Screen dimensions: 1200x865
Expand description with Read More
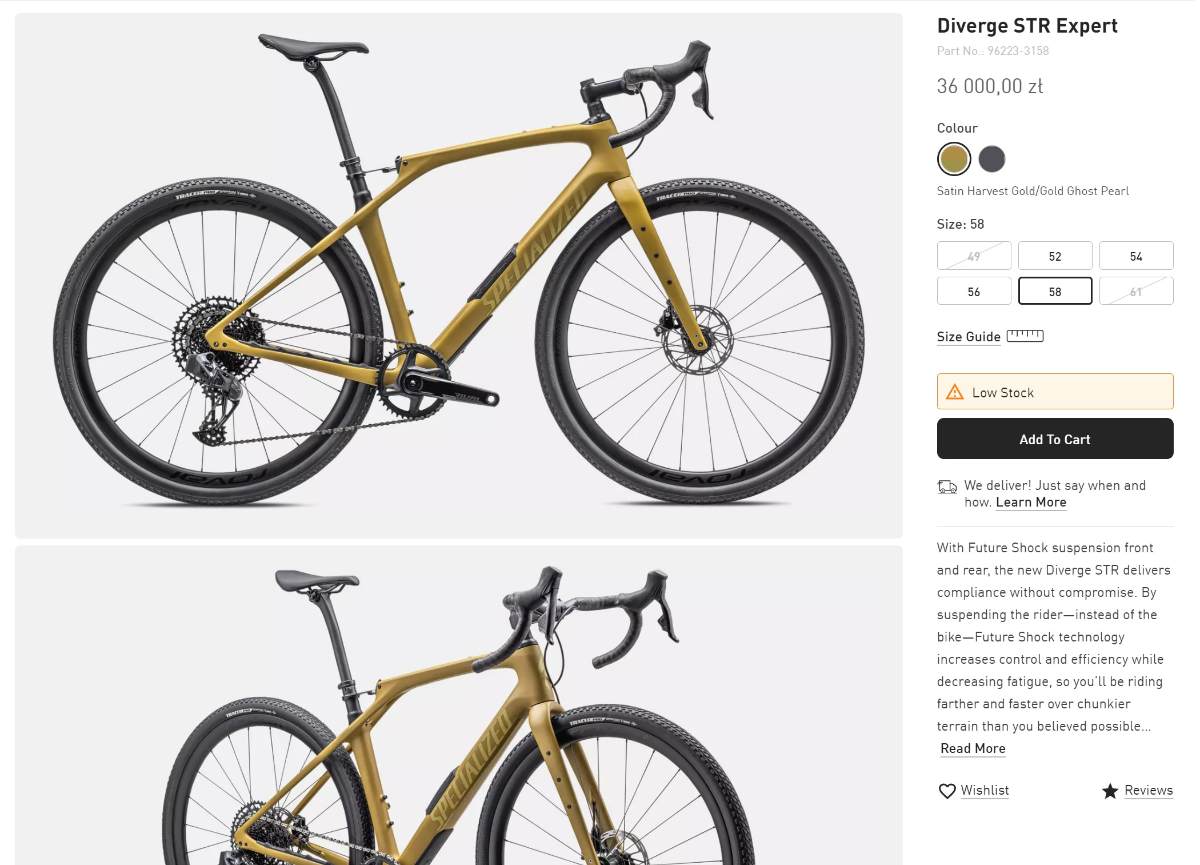pyautogui.click(x=973, y=749)
